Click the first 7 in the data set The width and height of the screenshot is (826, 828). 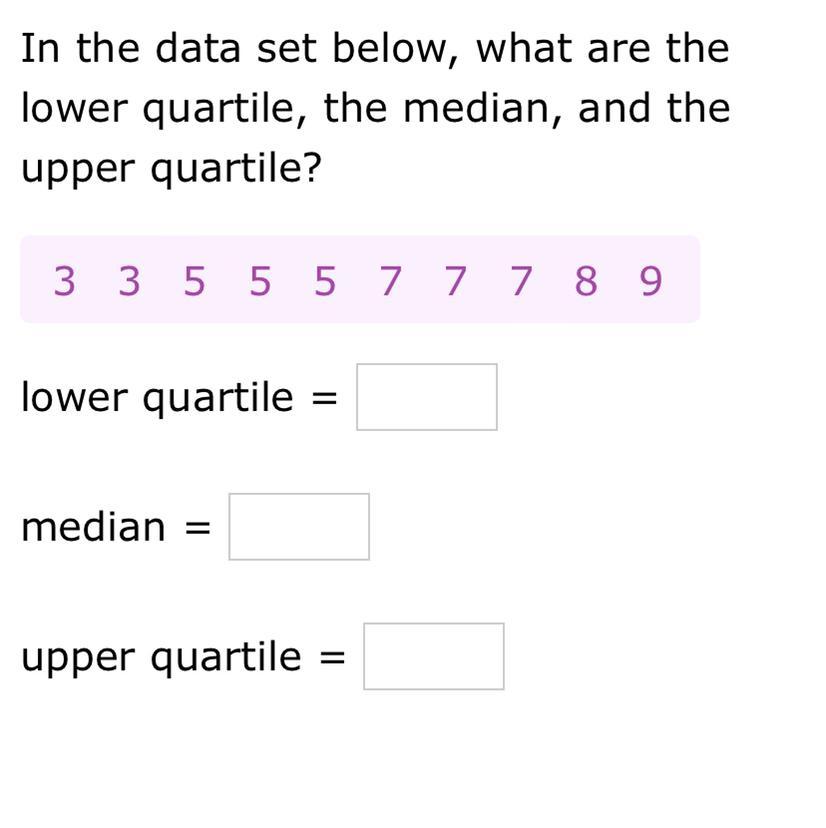click(x=390, y=281)
